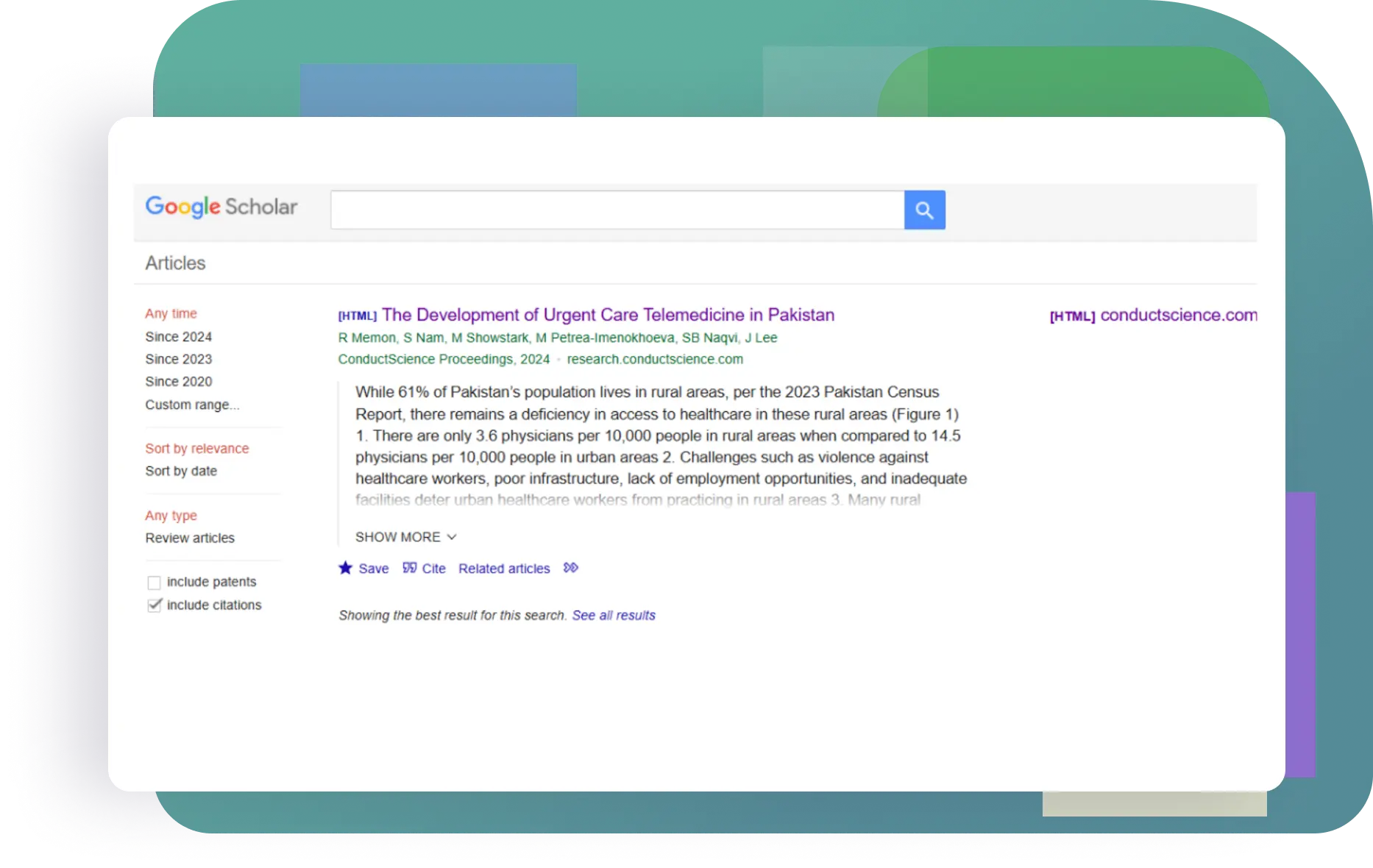Disable the include citations checkbox

click(155, 605)
